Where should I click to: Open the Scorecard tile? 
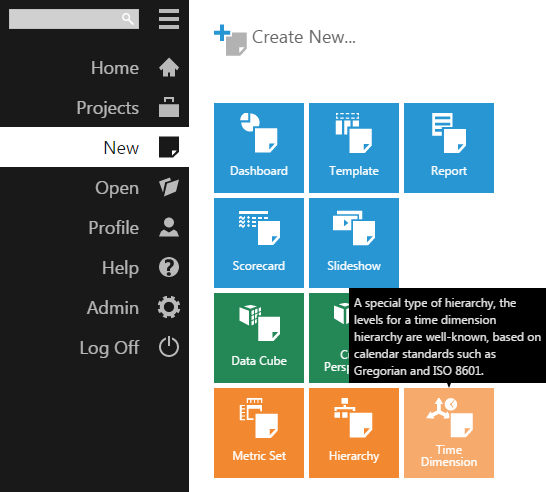point(259,243)
